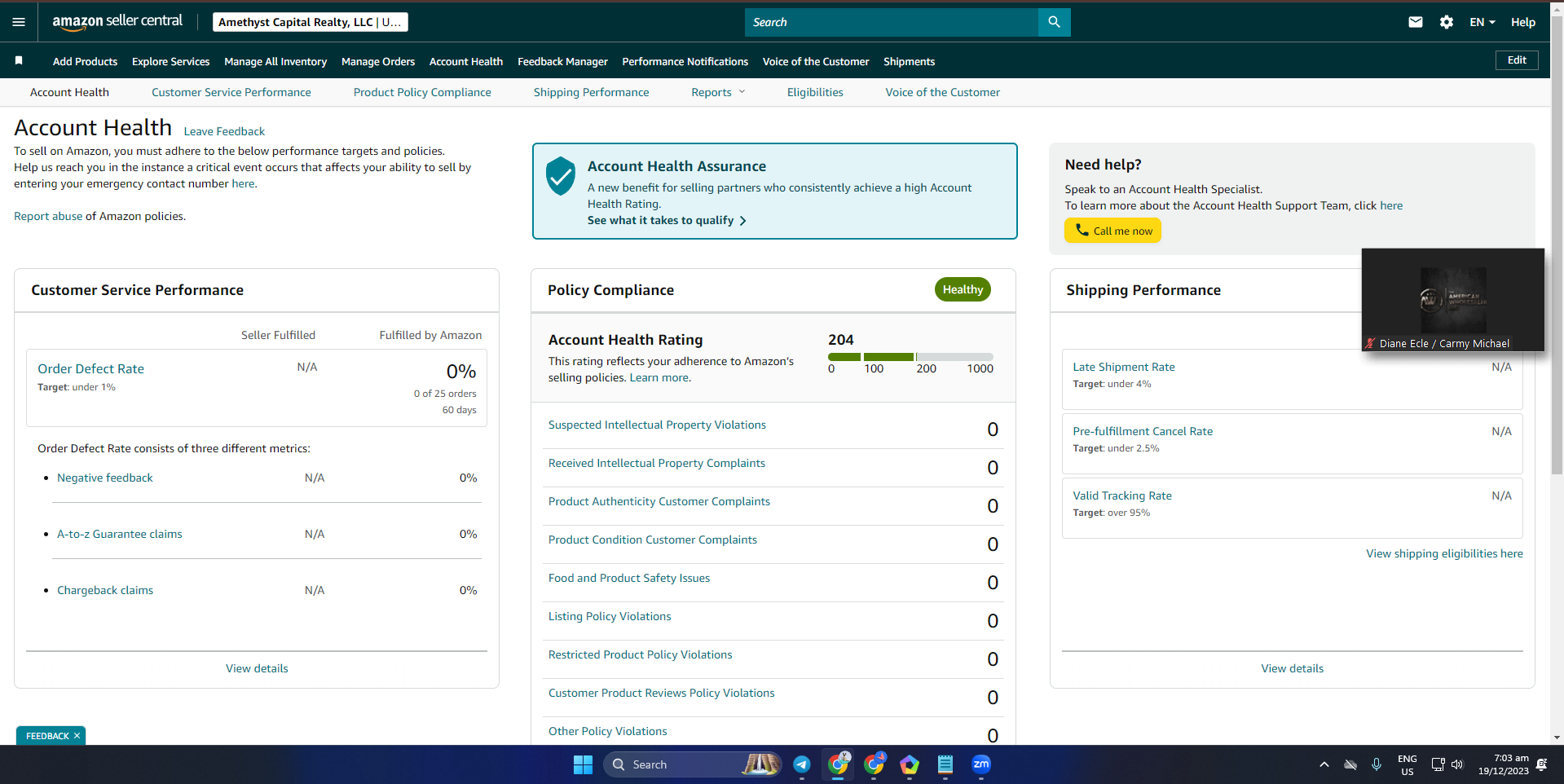1564x784 pixels.
Task: Click the taskbar microphone icon
Action: pos(1376,764)
